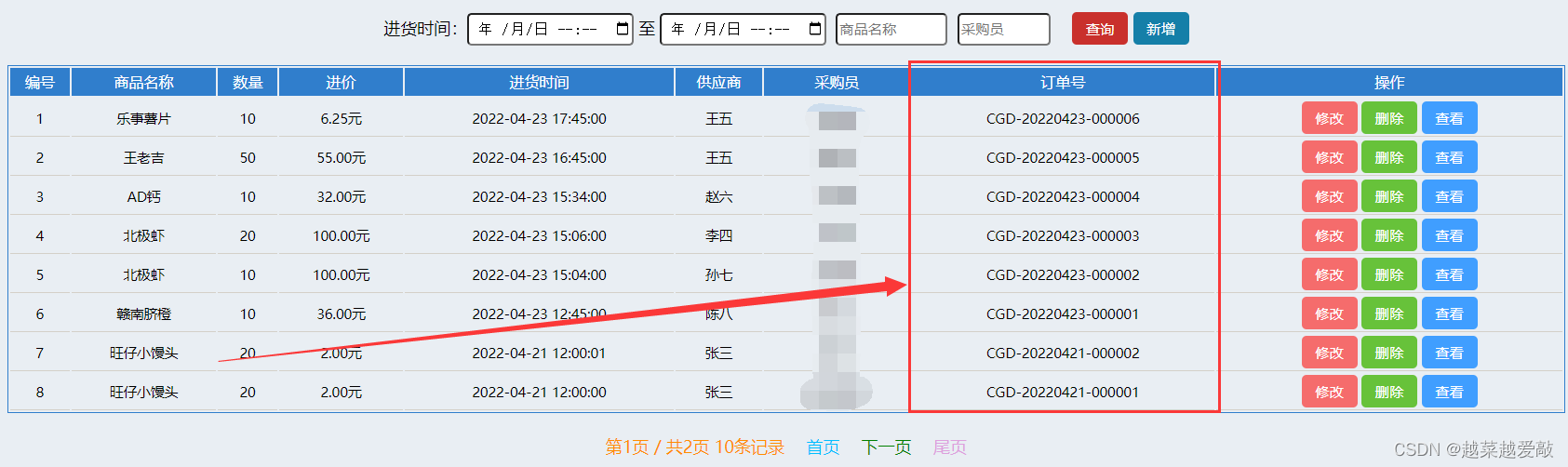
Task: Click 修改 for order CGD-20220423-000004
Action: pyautogui.click(x=1329, y=196)
